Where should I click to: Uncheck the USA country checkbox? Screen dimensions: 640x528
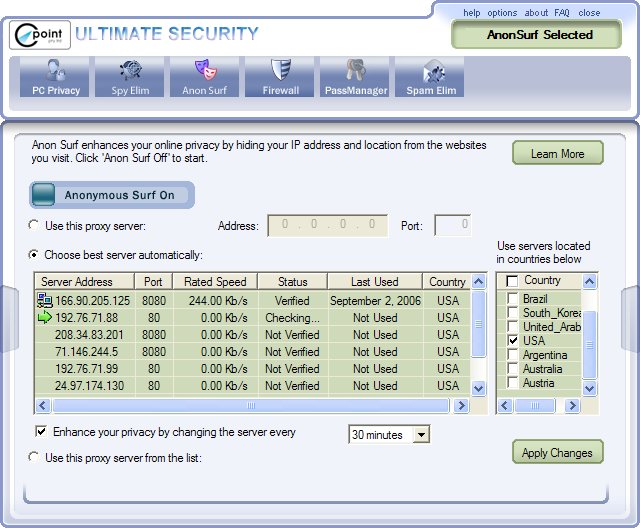(512, 340)
